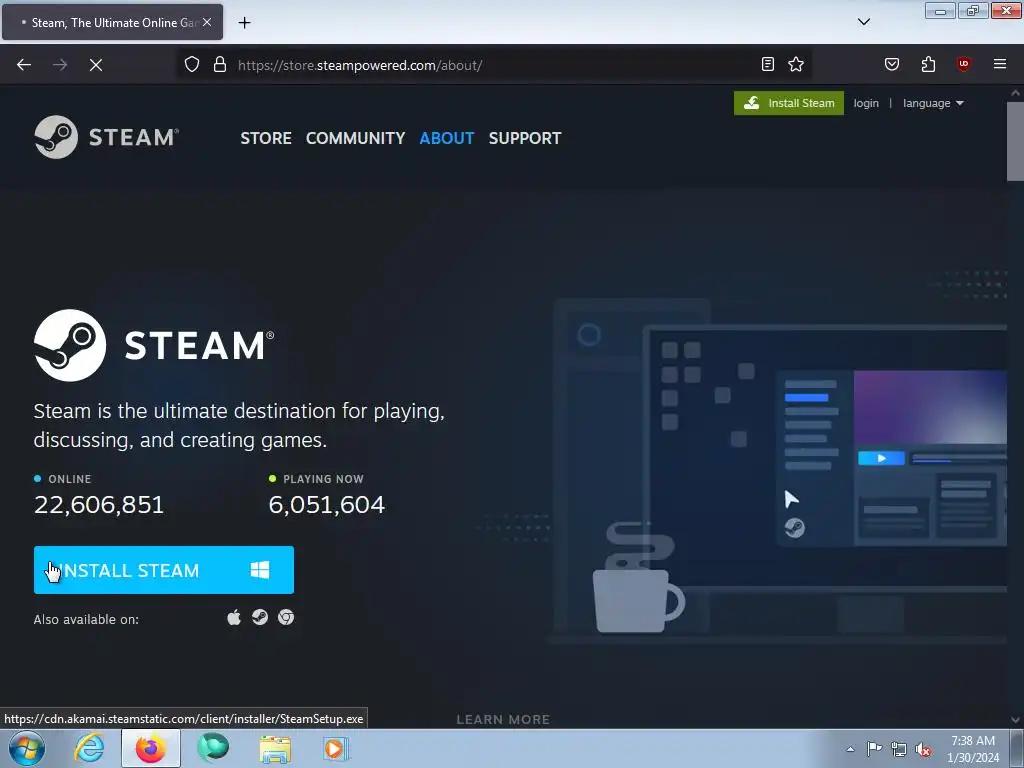Viewport: 1024px width, 768px height.
Task: Open the Extensions puzzle icon
Action: [928, 64]
